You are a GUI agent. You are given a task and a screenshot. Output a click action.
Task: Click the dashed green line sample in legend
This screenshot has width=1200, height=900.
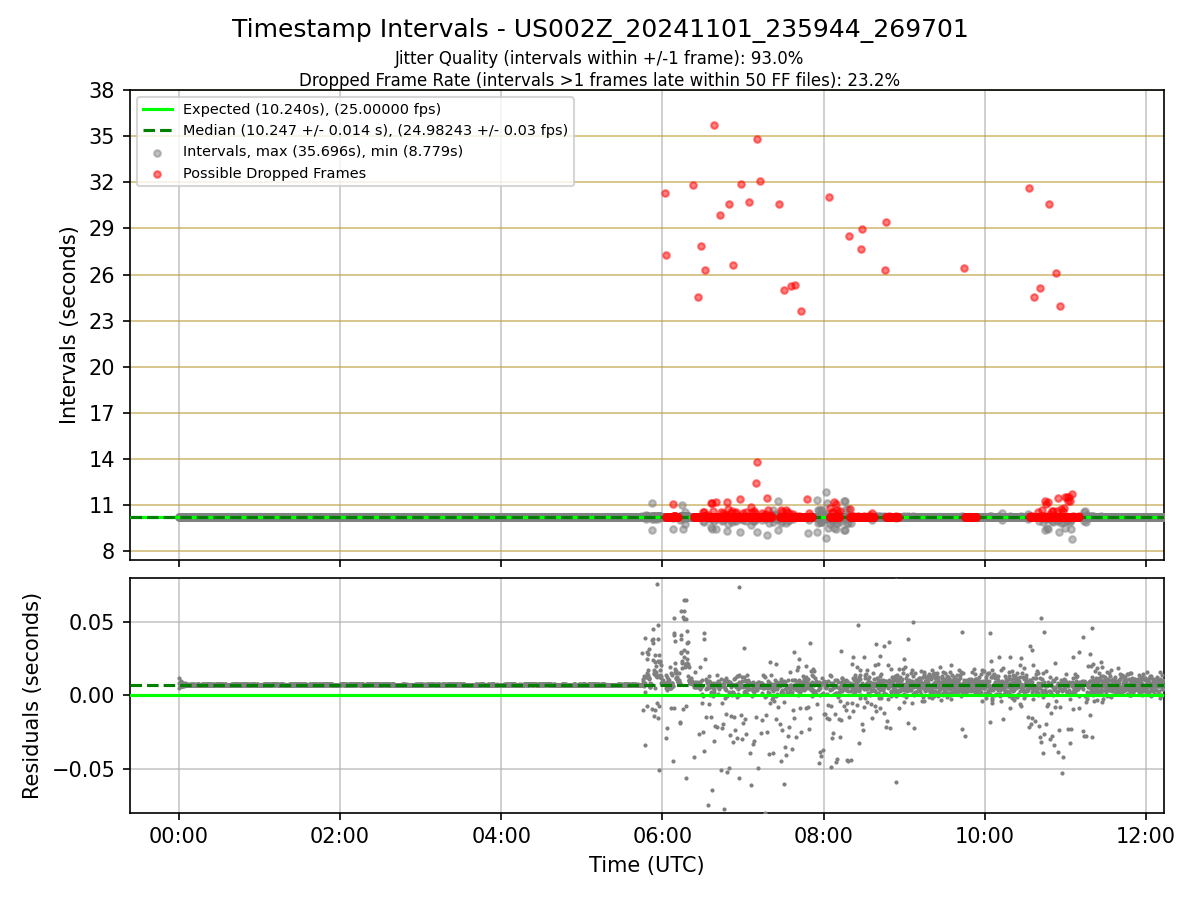pos(159,130)
